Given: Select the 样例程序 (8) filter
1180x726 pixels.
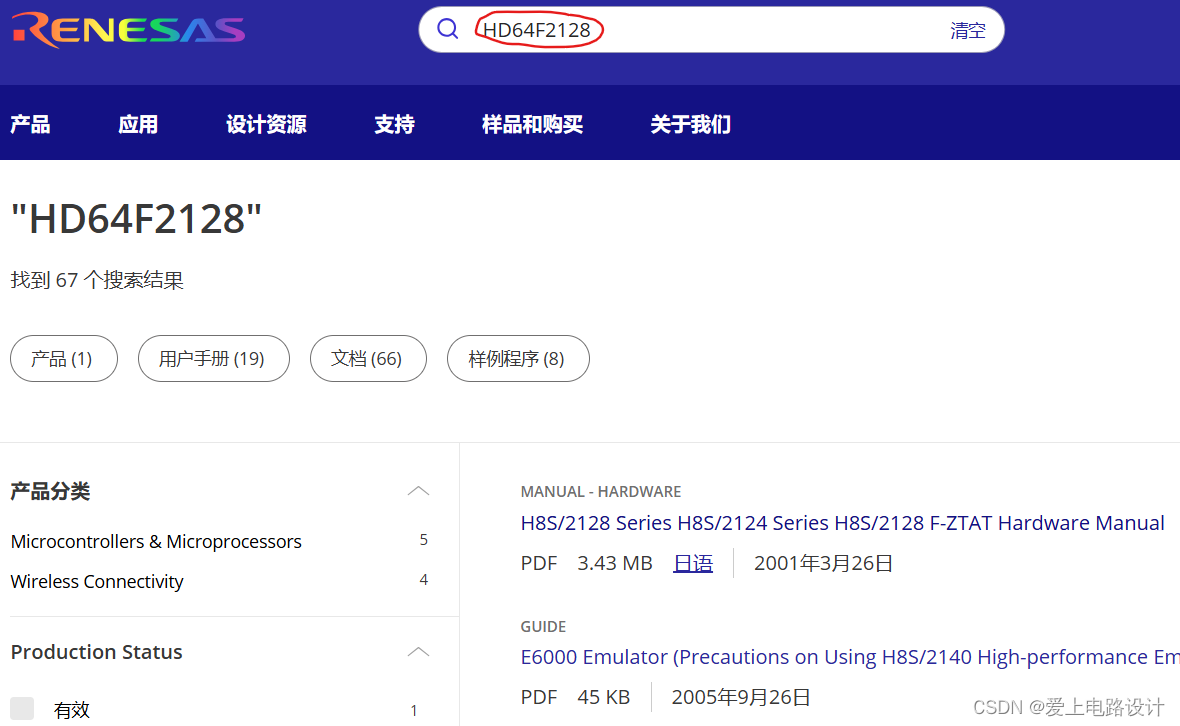Looking at the screenshot, I should point(518,358).
